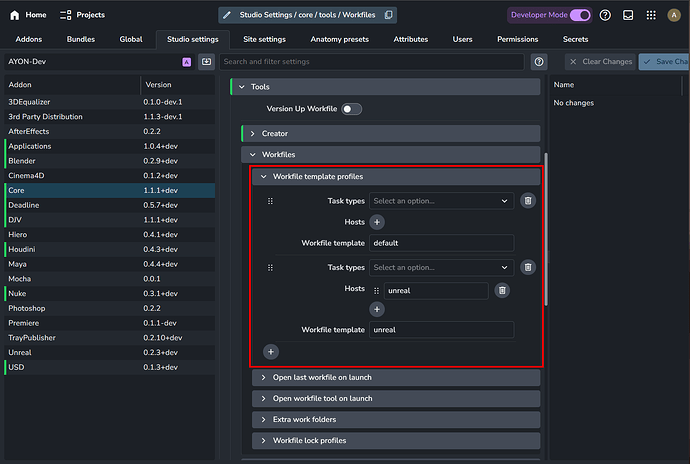Click the Search and filter settings field
The image size is (690, 464).
[372, 62]
